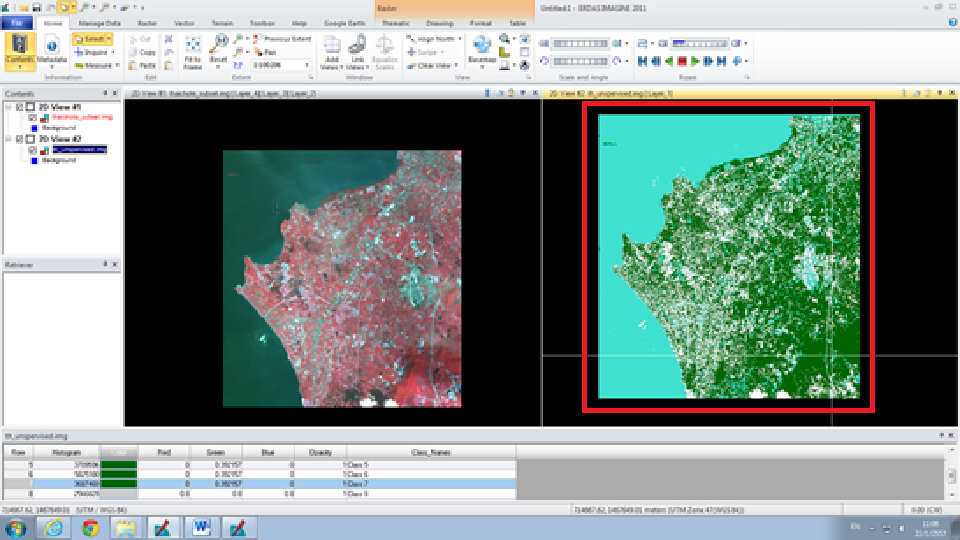Uncheck the red-named subset image layer

(x=33, y=117)
